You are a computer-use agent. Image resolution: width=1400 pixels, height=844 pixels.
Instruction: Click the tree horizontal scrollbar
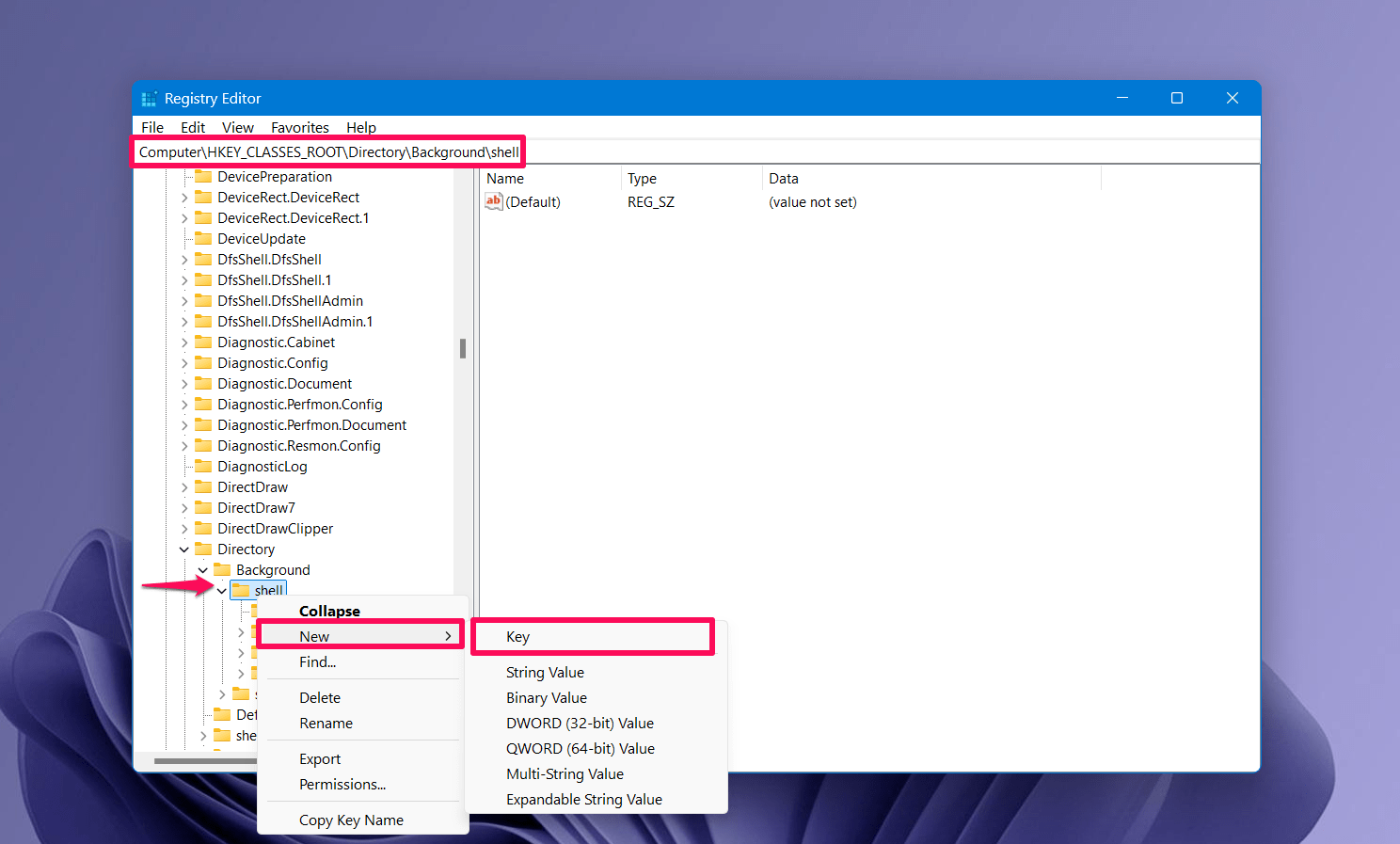(x=205, y=760)
